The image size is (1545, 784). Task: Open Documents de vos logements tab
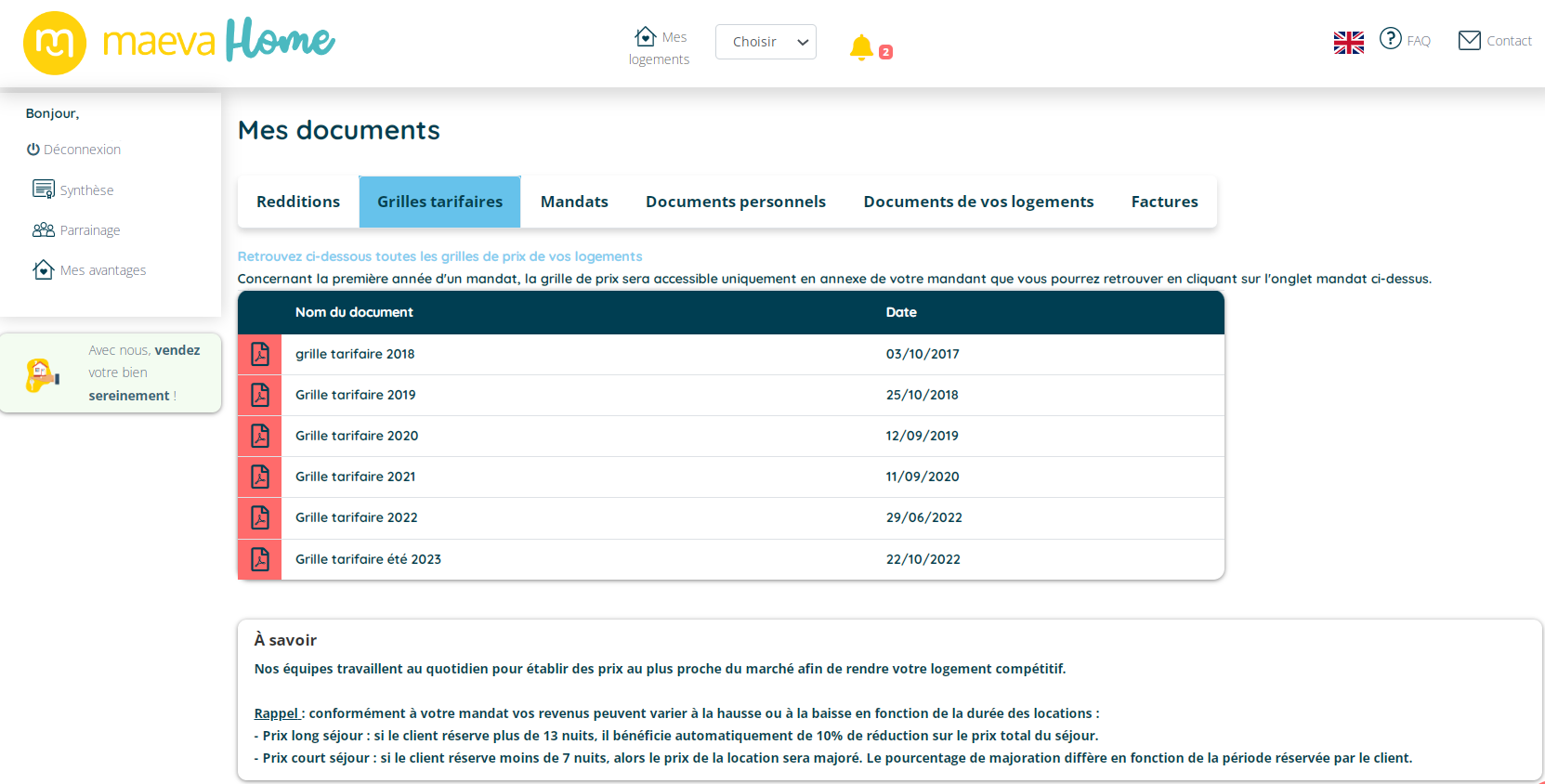[x=978, y=202]
